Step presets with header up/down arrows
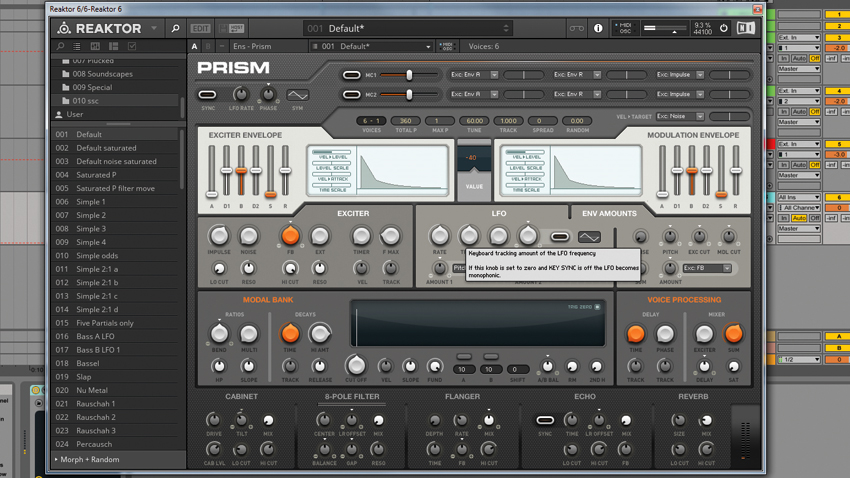 (506, 28)
